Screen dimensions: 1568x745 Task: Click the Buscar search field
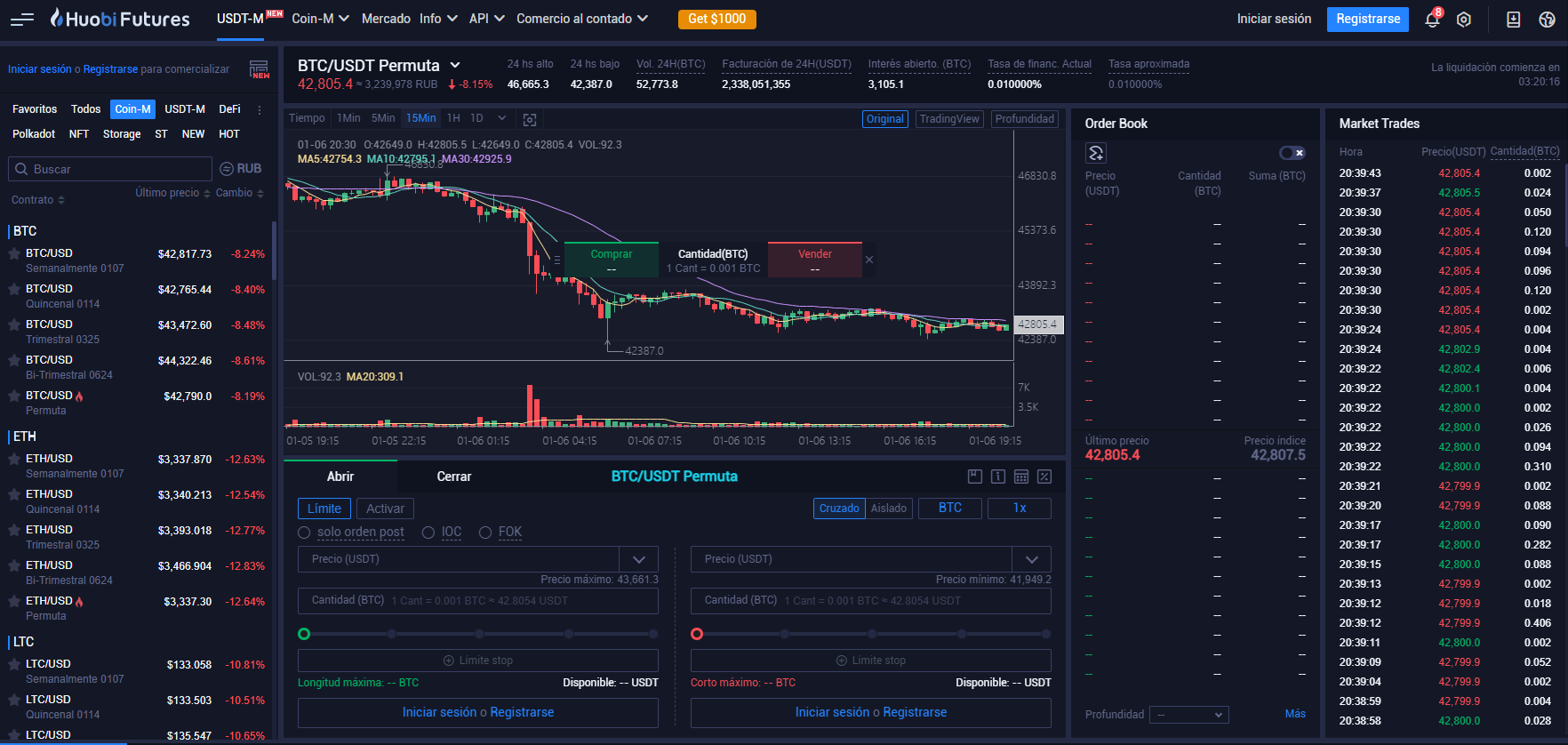click(110, 169)
